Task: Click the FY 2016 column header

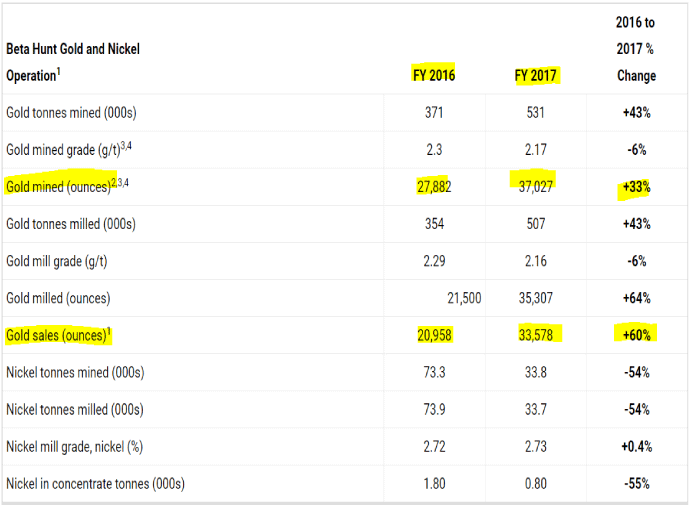Action: pyautogui.click(x=434, y=75)
